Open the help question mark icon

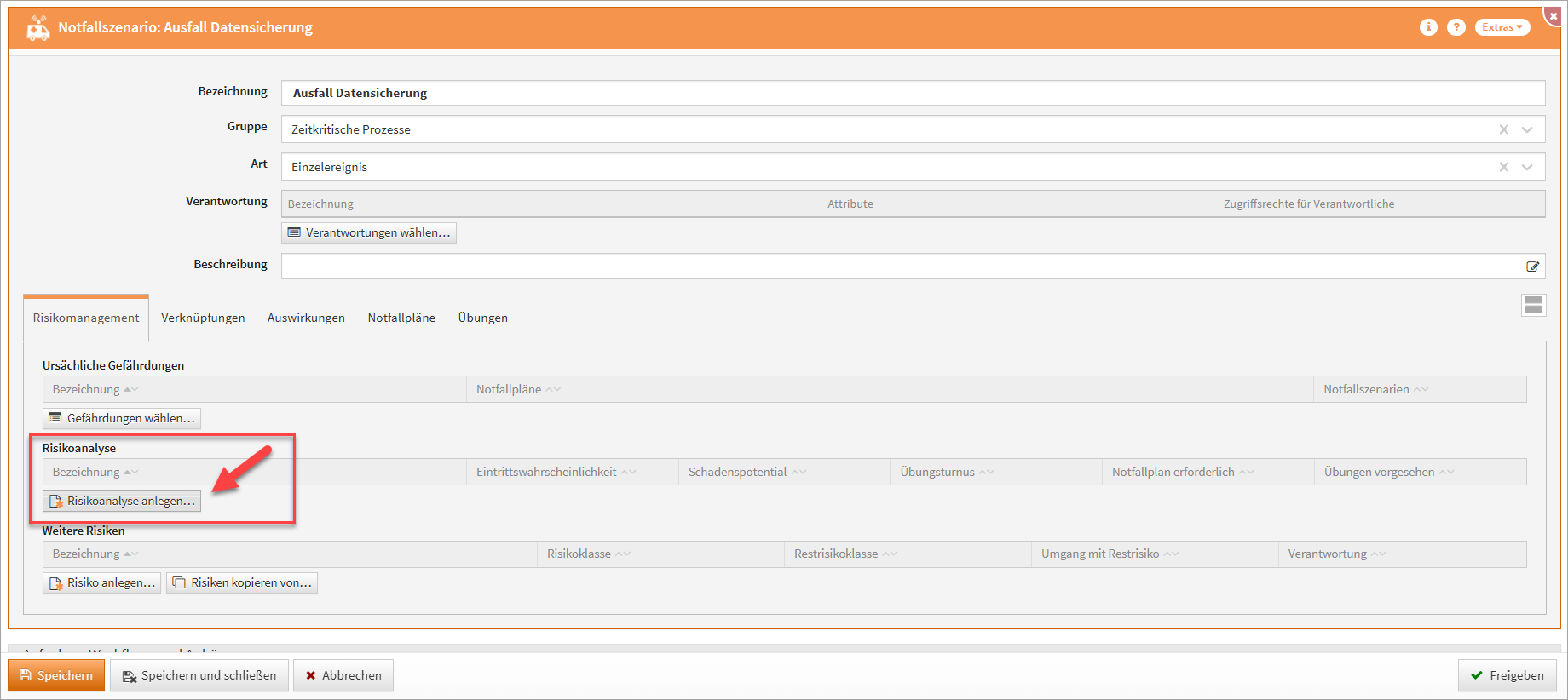[1456, 27]
